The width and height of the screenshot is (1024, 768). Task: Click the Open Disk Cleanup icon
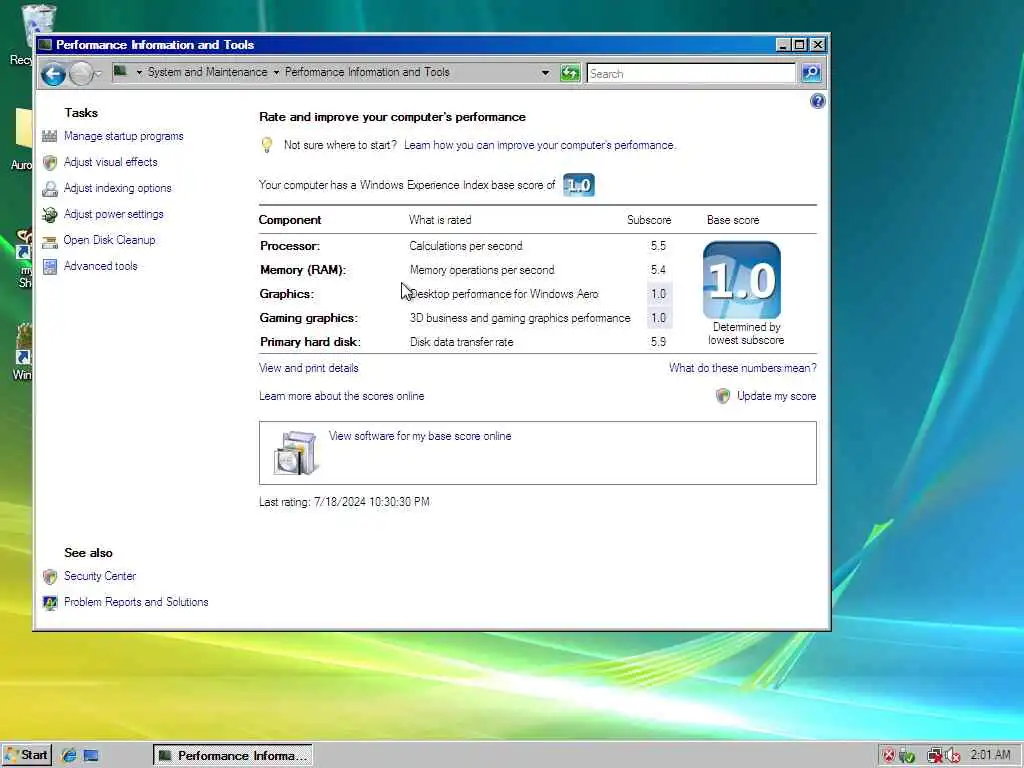(50, 242)
